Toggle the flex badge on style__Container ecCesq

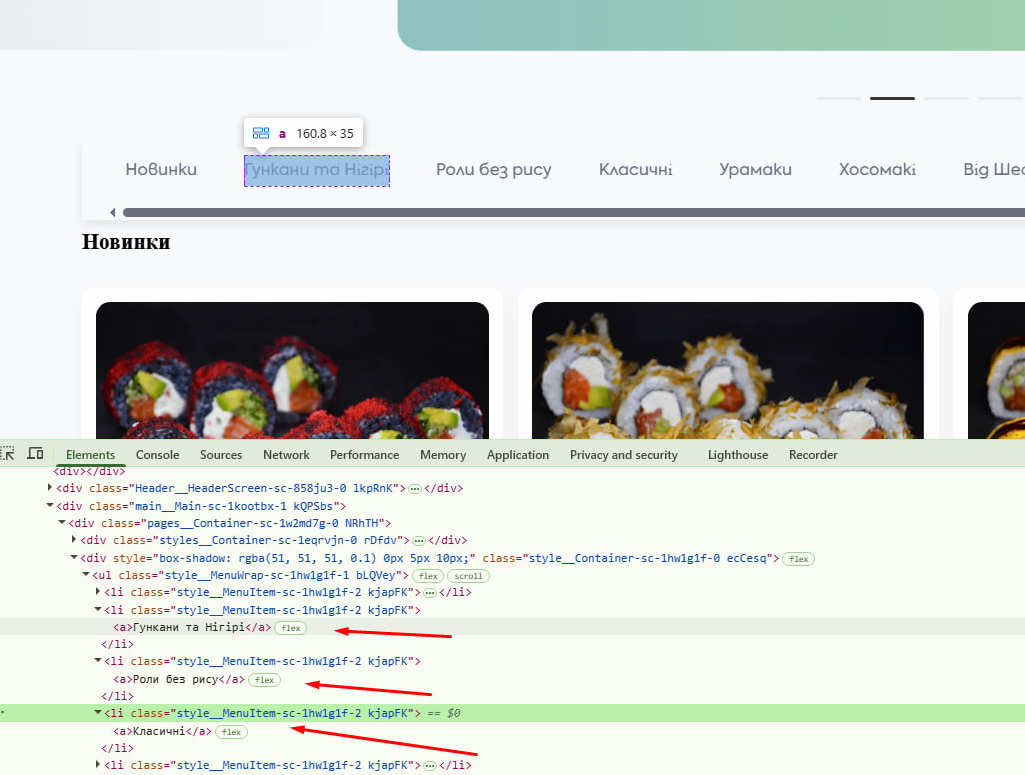point(798,559)
